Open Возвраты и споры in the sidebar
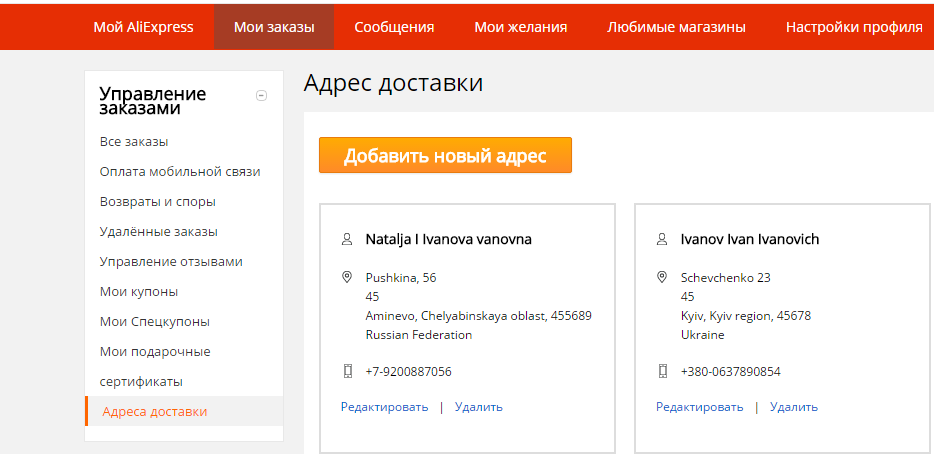934x454 pixels. [x=158, y=202]
